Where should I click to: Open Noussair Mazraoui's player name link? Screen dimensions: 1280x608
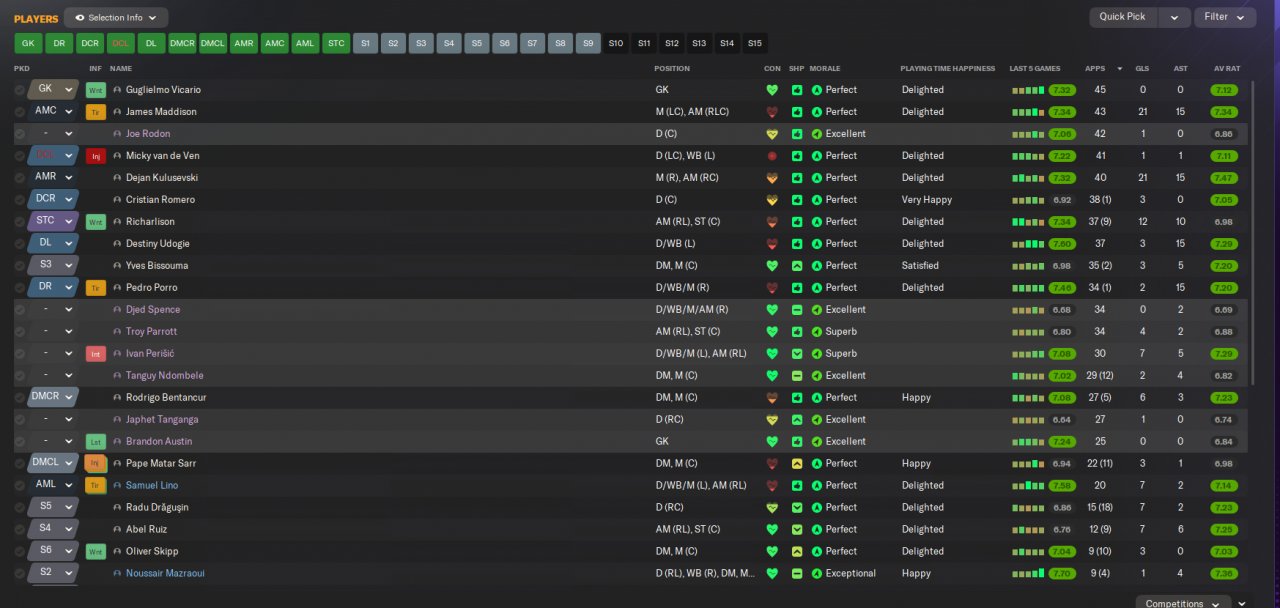click(166, 574)
